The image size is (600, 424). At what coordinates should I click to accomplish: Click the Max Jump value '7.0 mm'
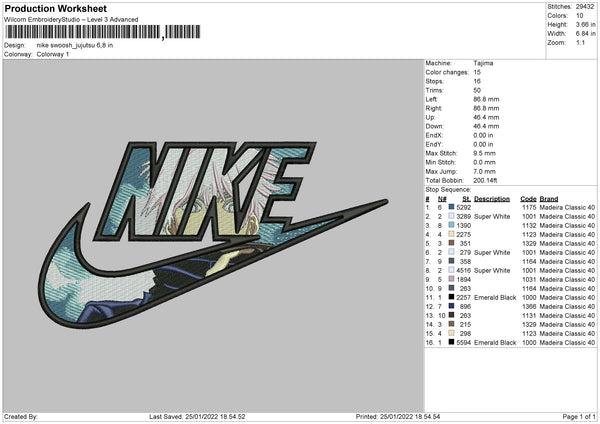click(484, 171)
